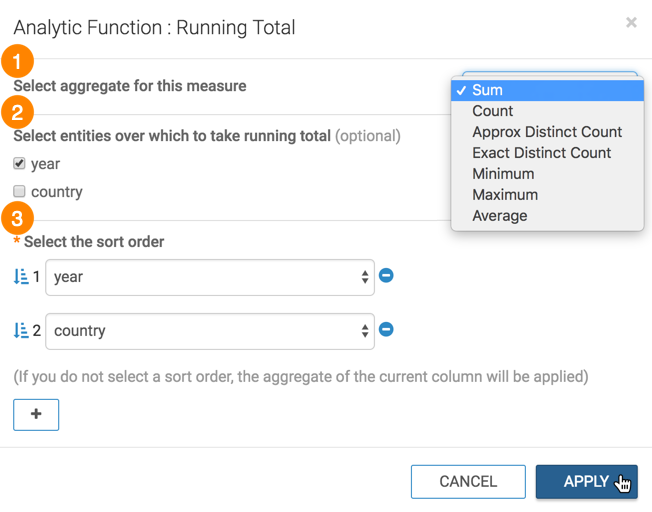
Task: Add a new sort order row
Action: point(36,414)
